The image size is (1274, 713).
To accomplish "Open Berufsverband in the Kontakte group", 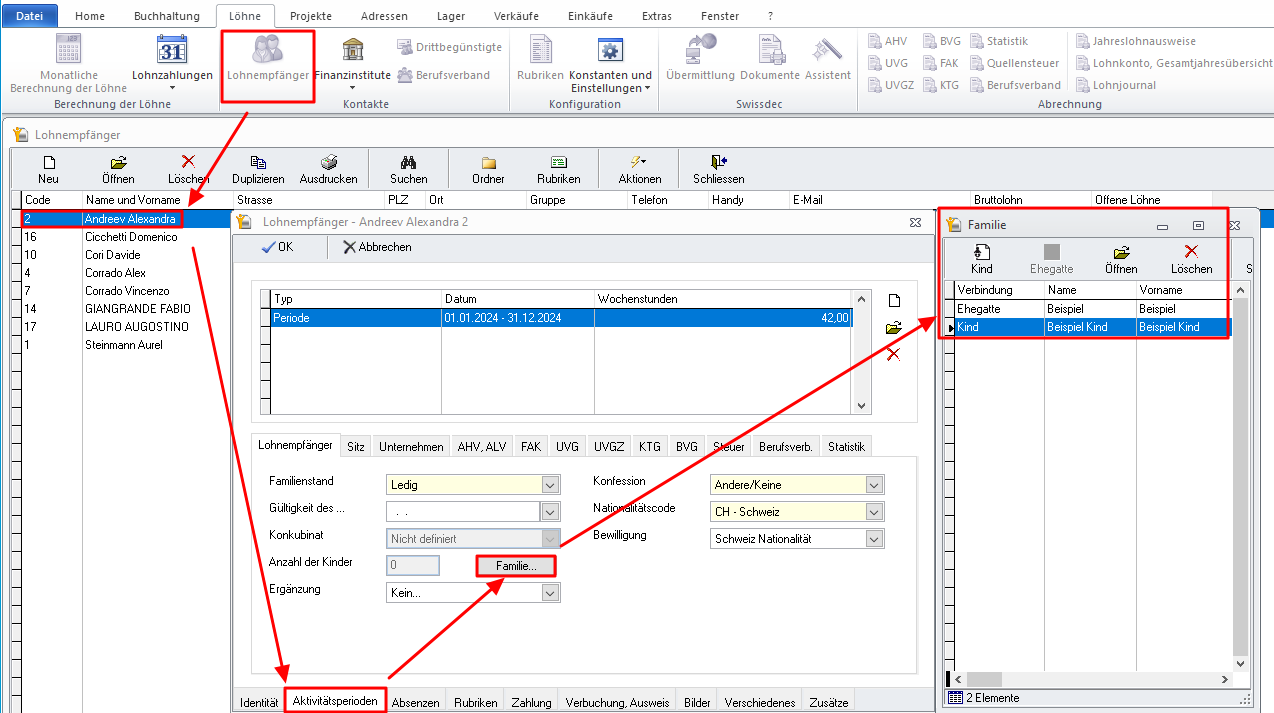I will [443, 75].
